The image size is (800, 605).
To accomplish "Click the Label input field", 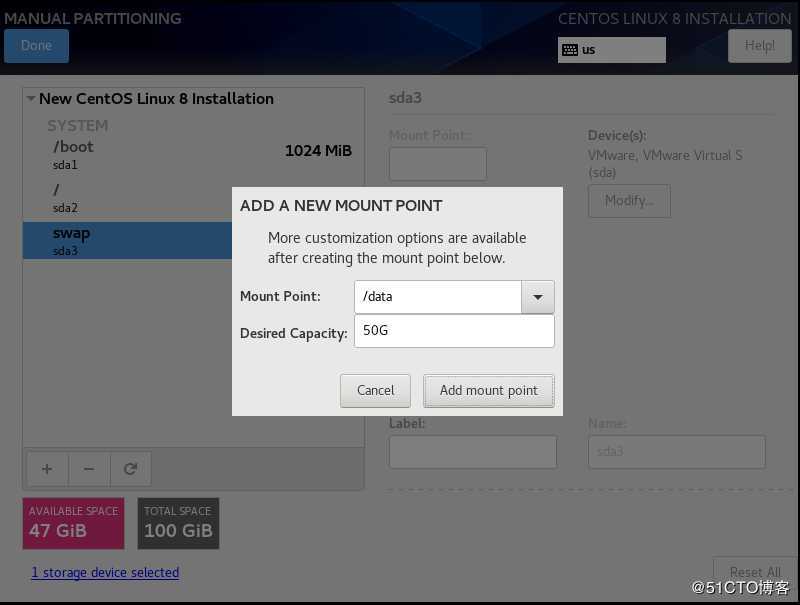I will [473, 451].
